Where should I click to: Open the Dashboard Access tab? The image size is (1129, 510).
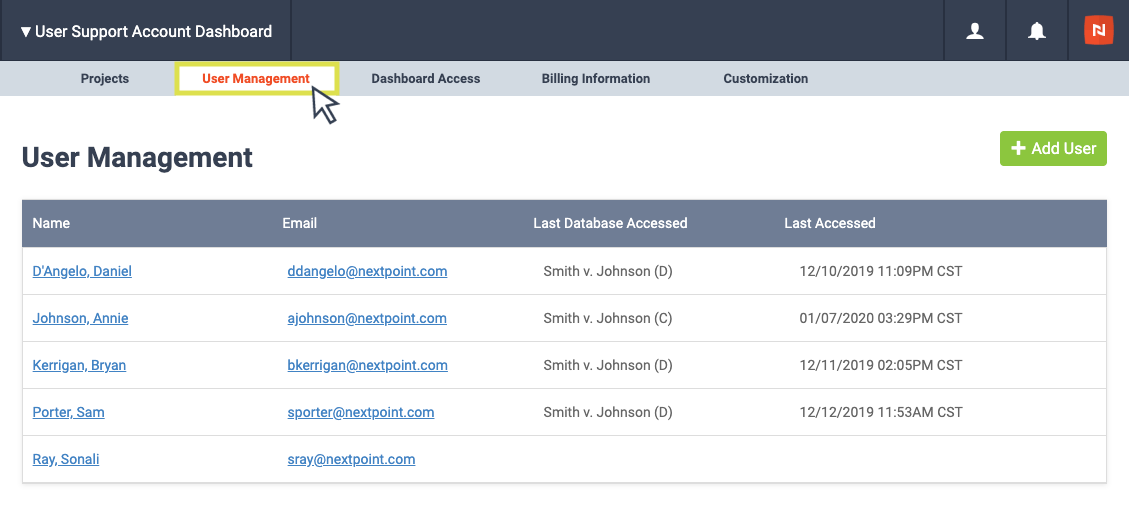click(x=425, y=78)
